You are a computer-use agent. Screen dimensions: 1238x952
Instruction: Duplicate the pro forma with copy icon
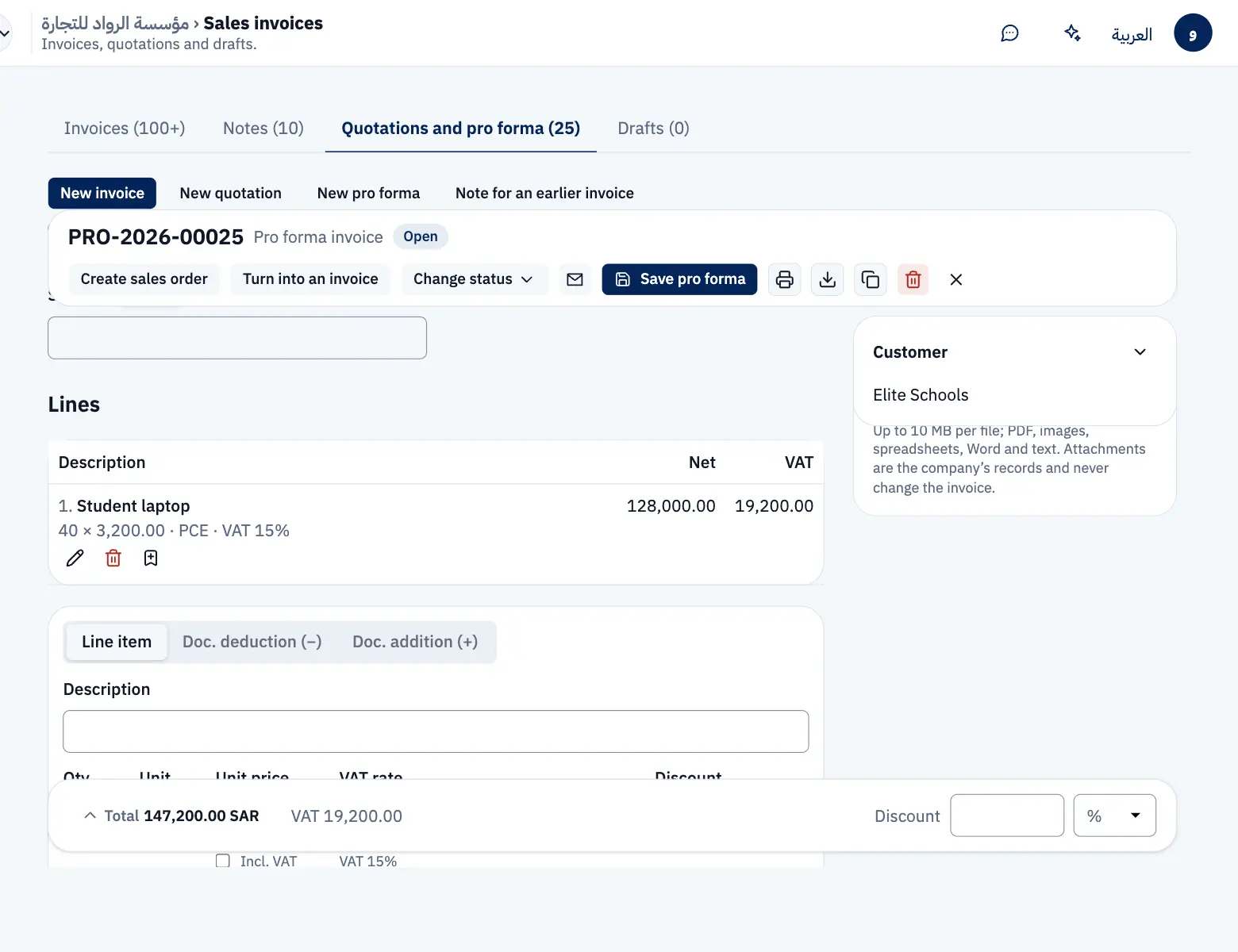tap(871, 279)
